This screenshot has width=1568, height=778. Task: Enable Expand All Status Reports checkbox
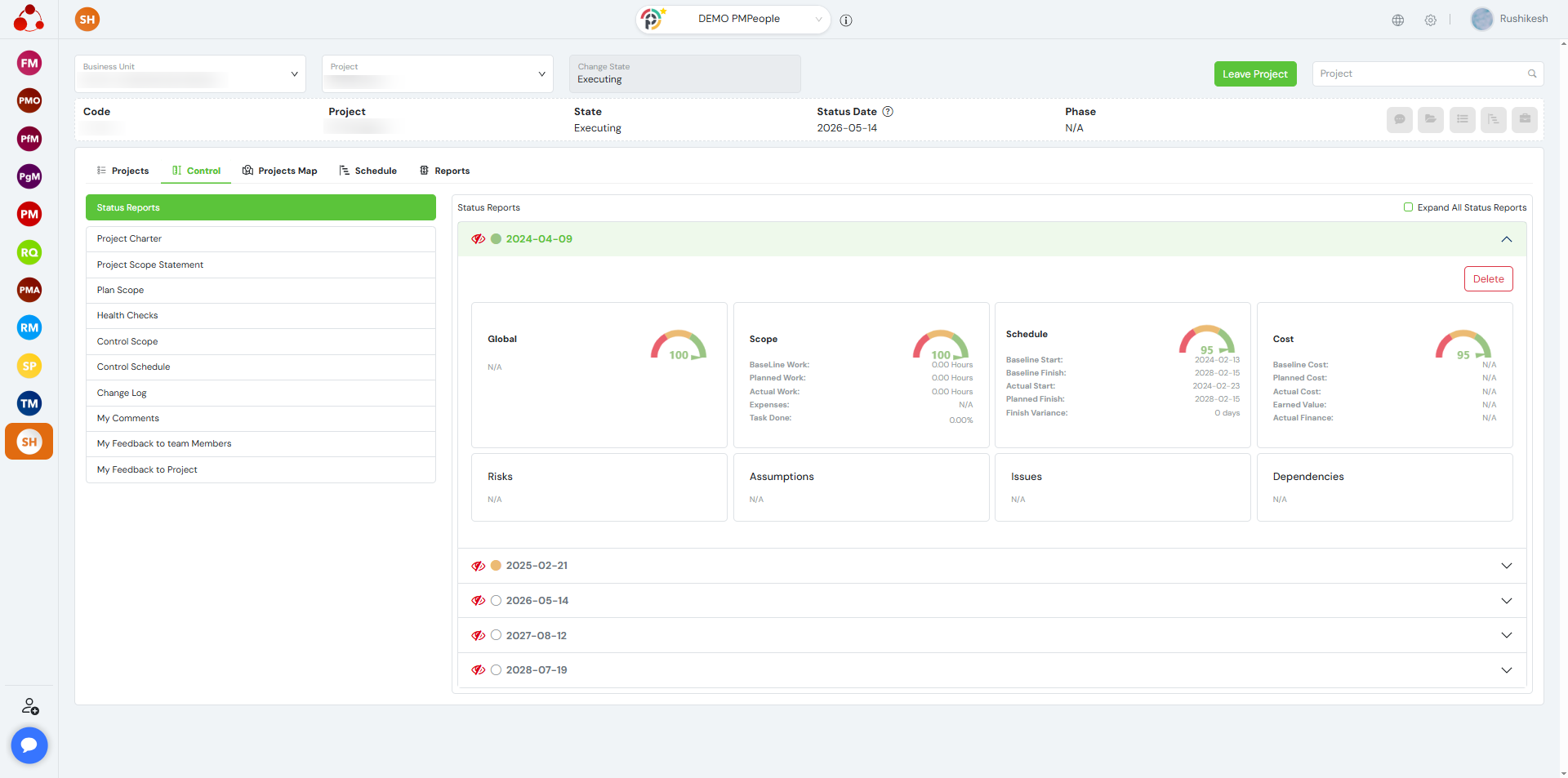pos(1408,207)
